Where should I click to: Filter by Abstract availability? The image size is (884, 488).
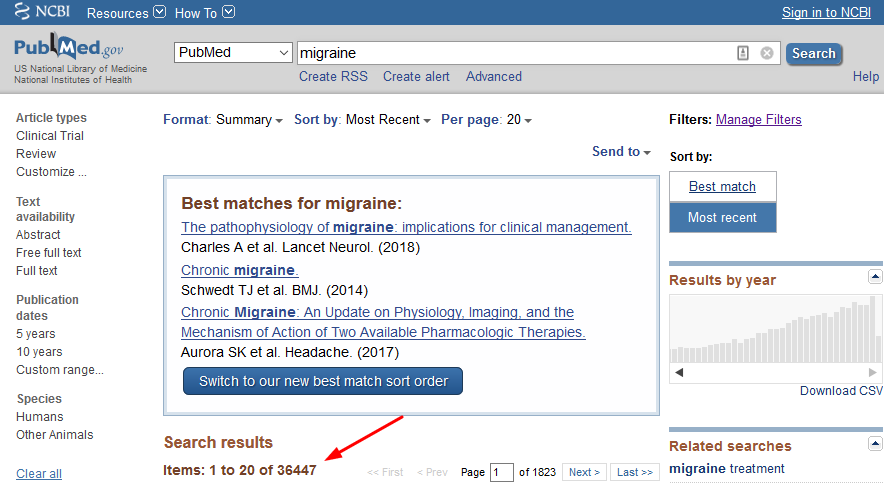(38, 235)
